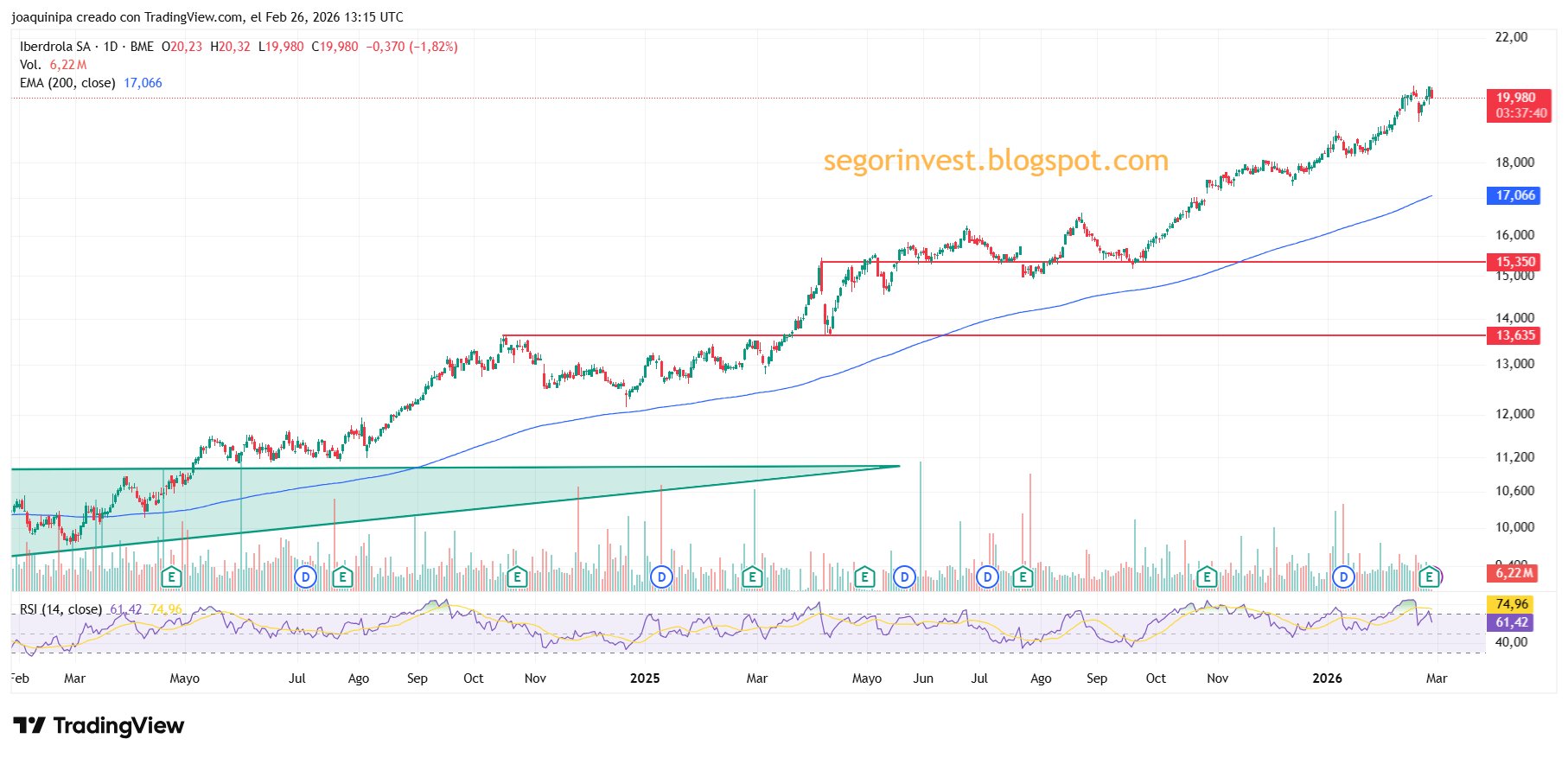Click the earnings E marker for late April 2025
Image resolution: width=1568 pixels, height=758 pixels.
pyautogui.click(x=864, y=576)
